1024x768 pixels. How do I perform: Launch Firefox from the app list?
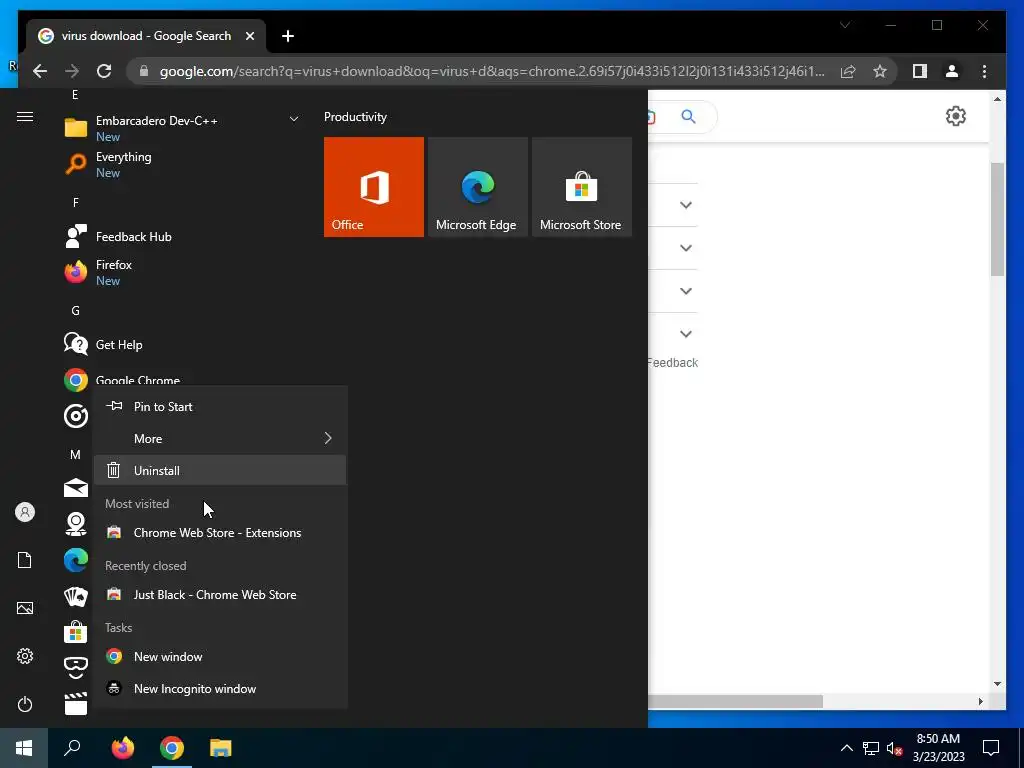(x=183, y=272)
